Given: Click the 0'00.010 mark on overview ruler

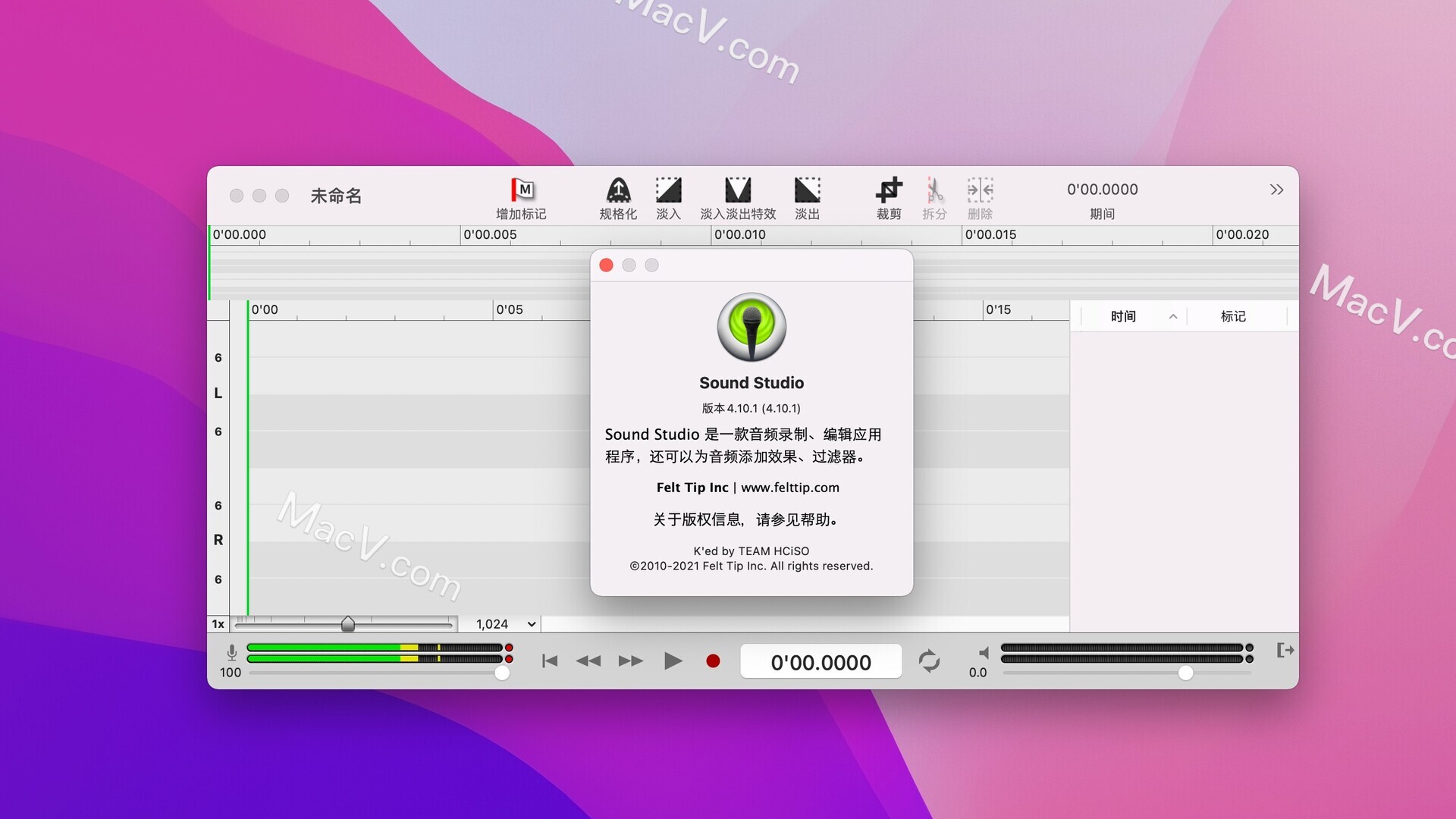Looking at the screenshot, I should 740,234.
